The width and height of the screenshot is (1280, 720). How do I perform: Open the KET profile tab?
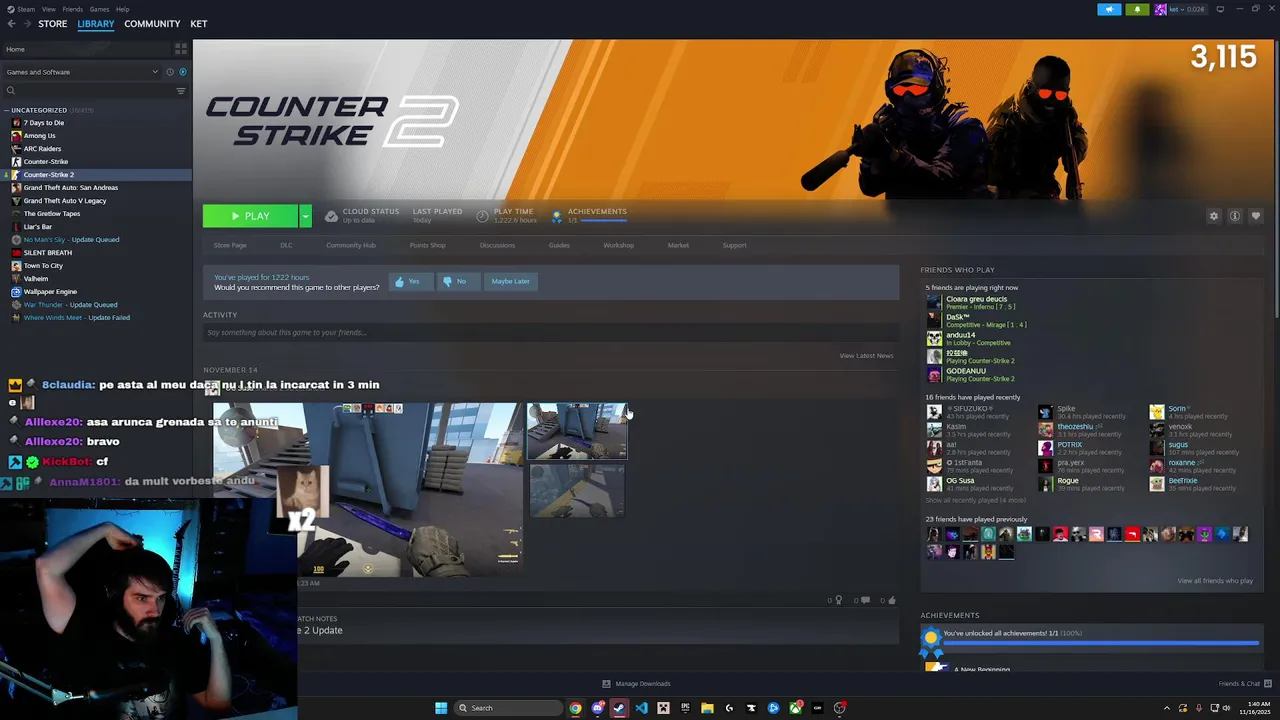(x=199, y=24)
